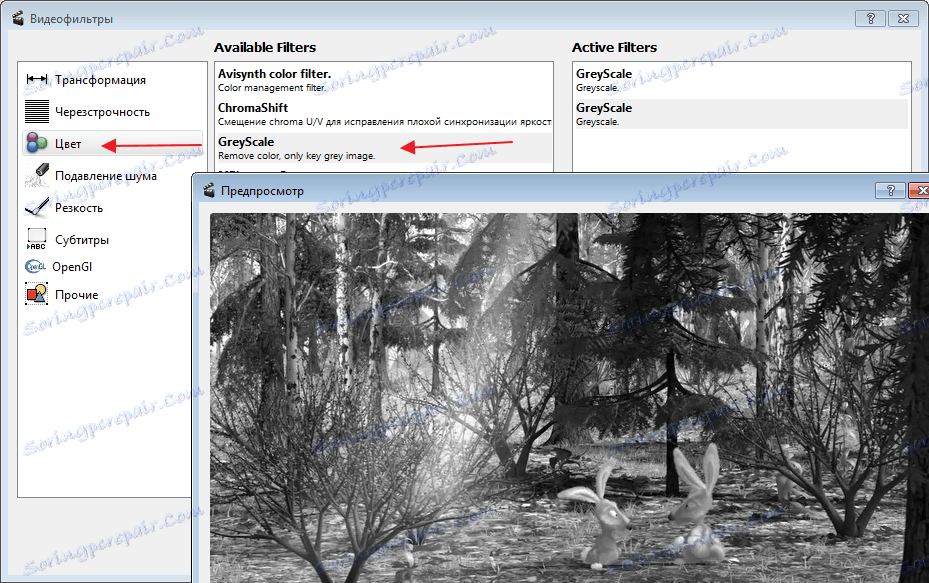The height and width of the screenshot is (583, 929).
Task: Select GreyScale in Available Filters list
Action: [x=384, y=148]
